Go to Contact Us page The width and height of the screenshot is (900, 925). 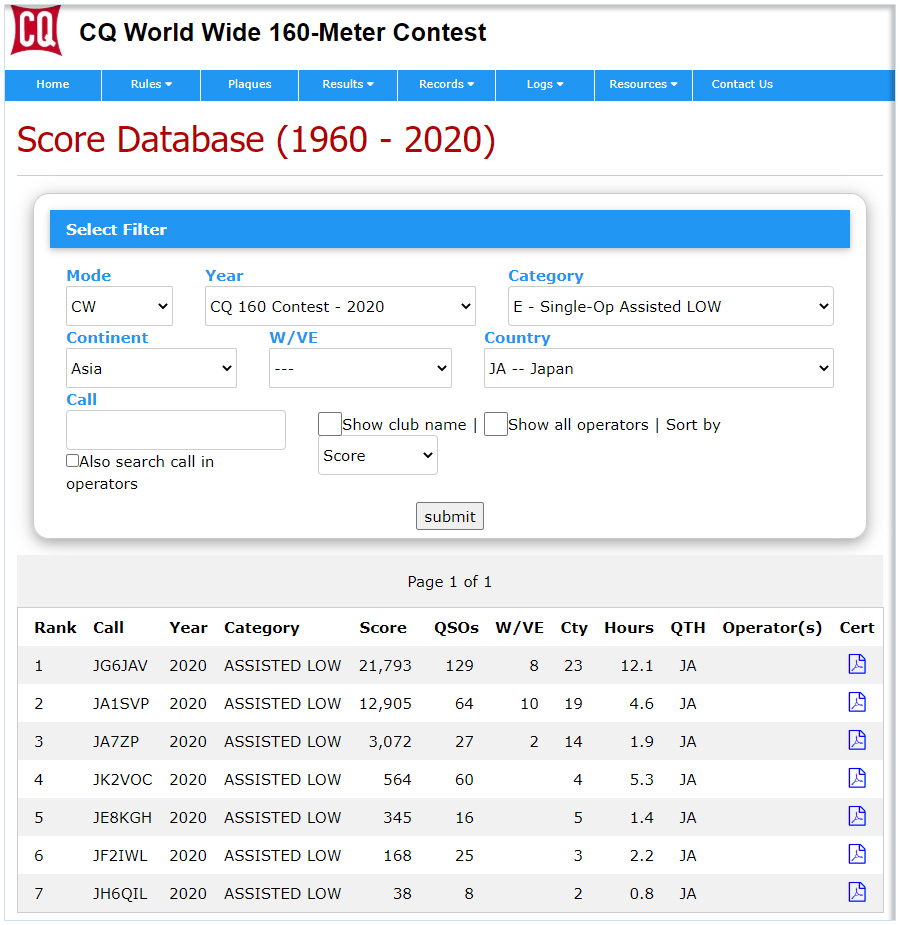pos(742,85)
